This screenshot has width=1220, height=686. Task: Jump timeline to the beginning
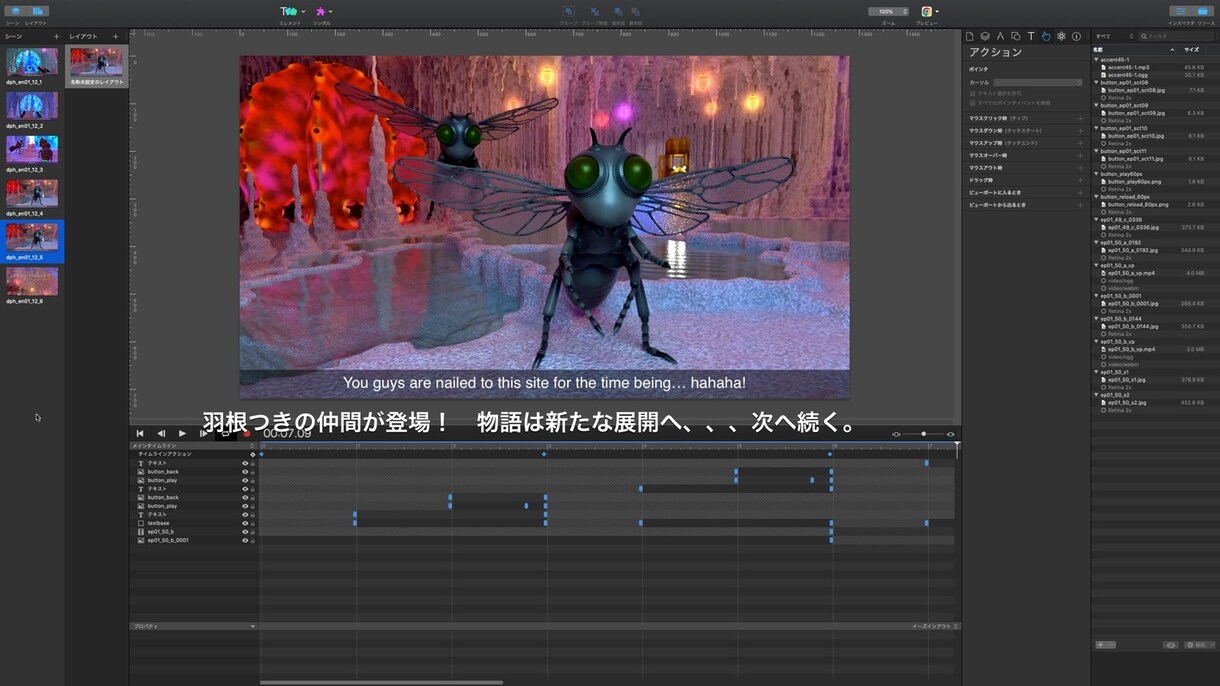pos(140,433)
